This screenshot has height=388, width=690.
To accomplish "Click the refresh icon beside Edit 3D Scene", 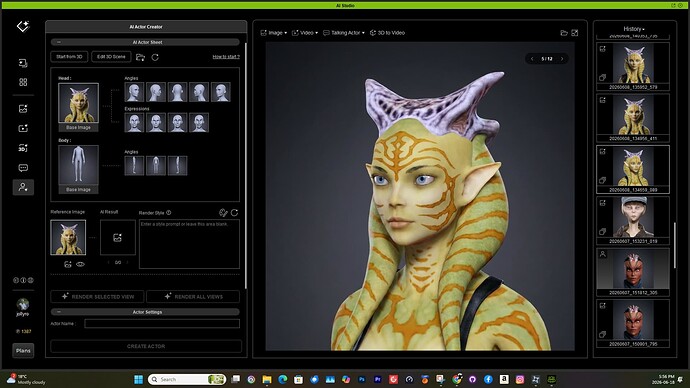I will (x=155, y=57).
